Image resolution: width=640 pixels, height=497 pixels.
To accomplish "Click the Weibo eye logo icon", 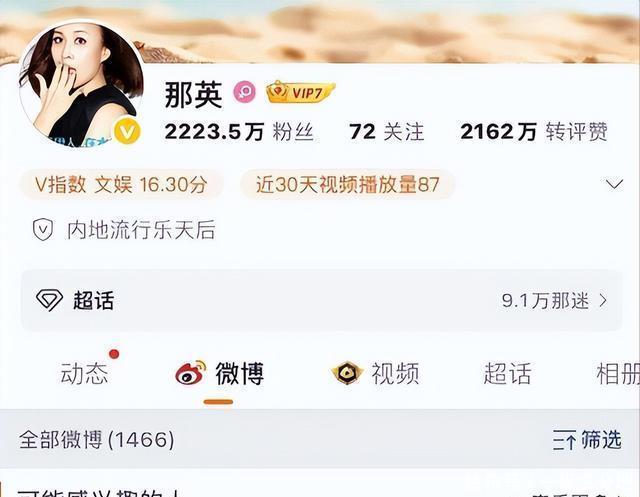I will click(x=190, y=372).
